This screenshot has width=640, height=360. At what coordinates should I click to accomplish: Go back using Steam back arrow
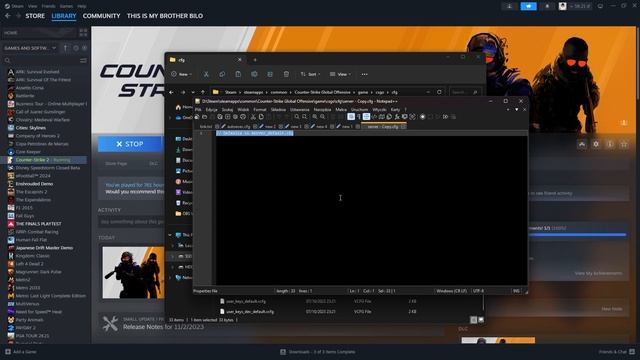coord(8,16)
